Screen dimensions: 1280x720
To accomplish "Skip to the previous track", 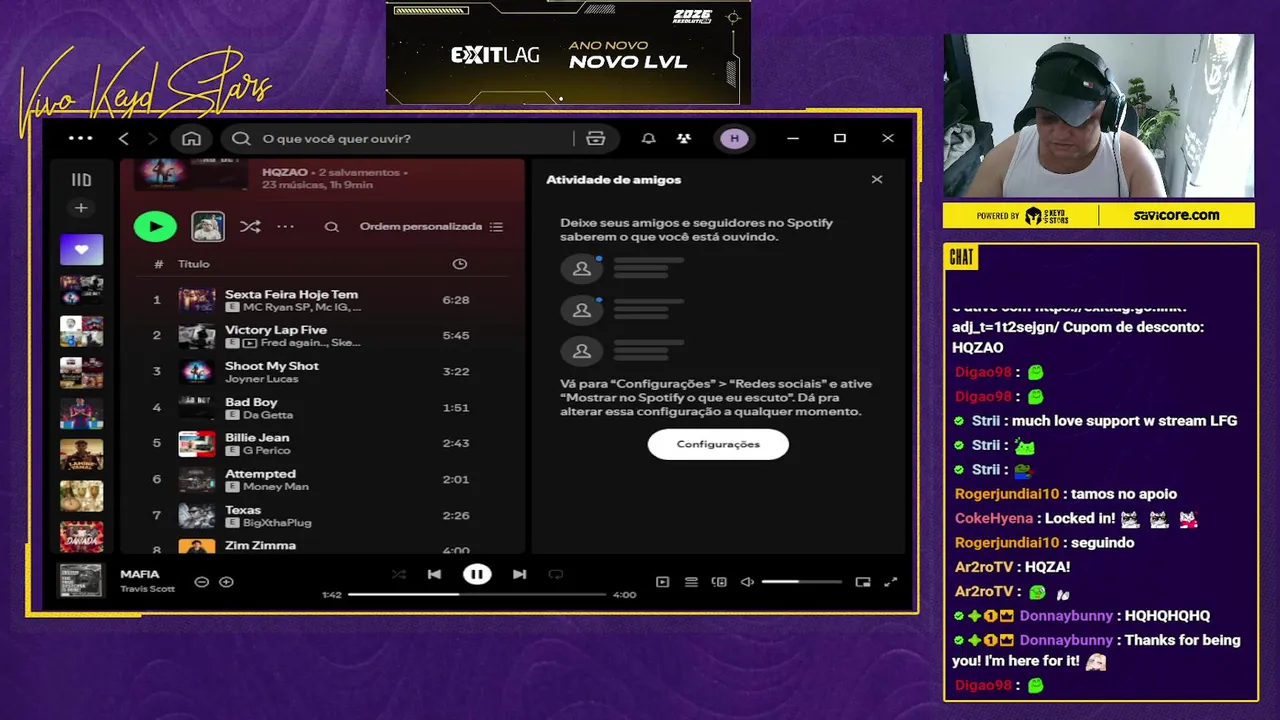I will tap(434, 574).
